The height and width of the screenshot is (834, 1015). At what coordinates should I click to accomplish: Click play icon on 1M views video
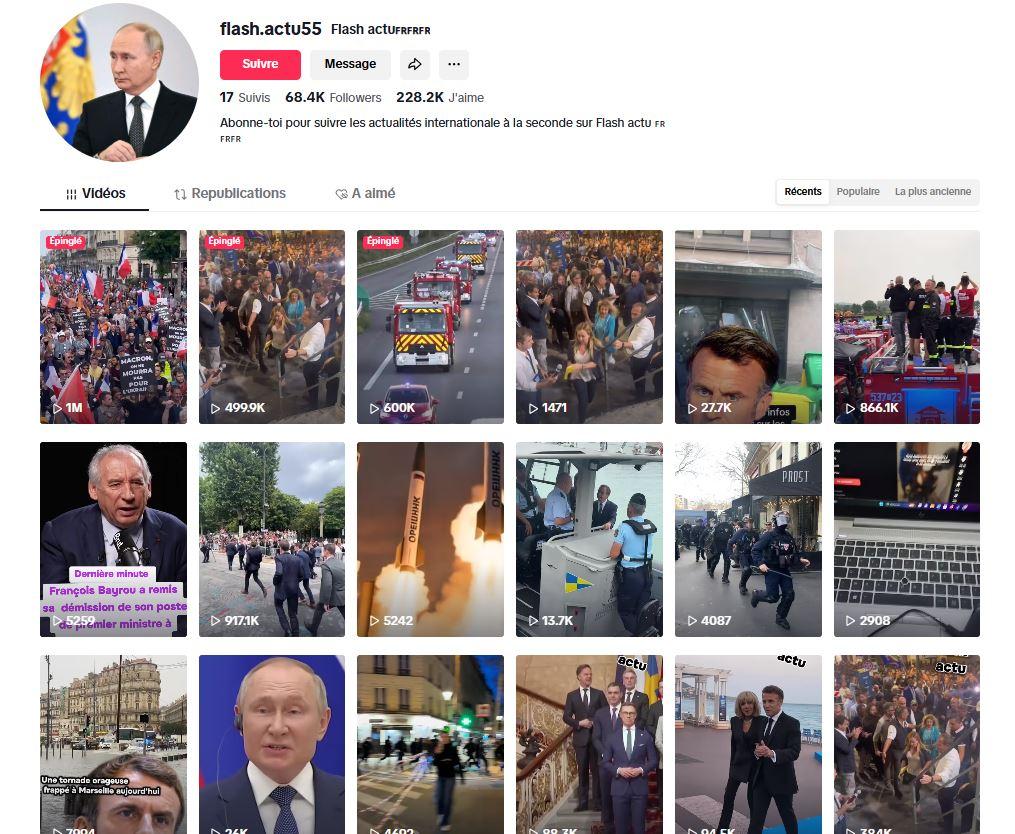[x=58, y=408]
